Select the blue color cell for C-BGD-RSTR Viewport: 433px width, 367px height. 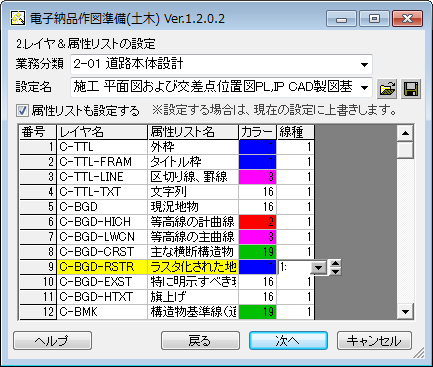click(x=257, y=267)
